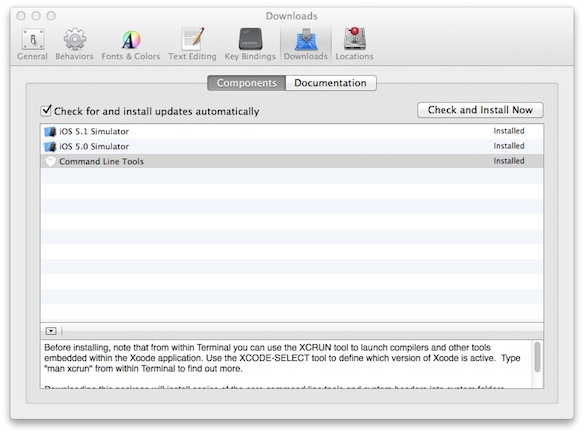Viewport: 584px width, 434px height.
Task: Open the Locations preferences pane
Action: pyautogui.click(x=354, y=44)
